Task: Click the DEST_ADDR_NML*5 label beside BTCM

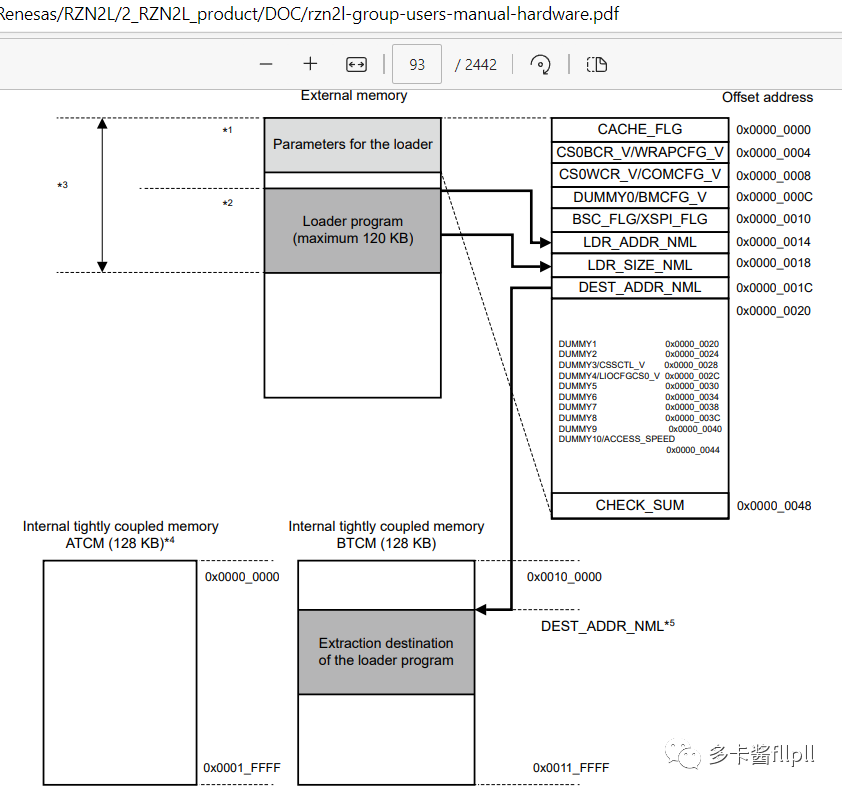Action: [x=608, y=626]
